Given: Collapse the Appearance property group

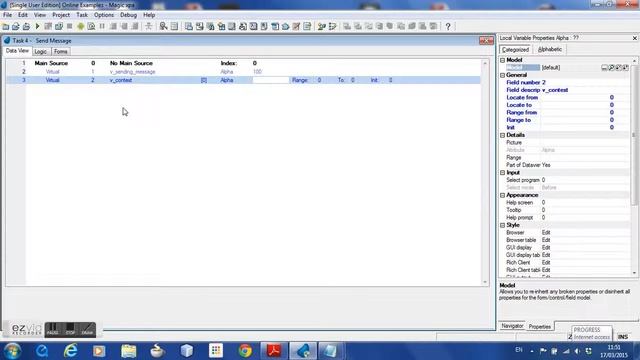Looking at the screenshot, I should pyautogui.click(x=502, y=195).
